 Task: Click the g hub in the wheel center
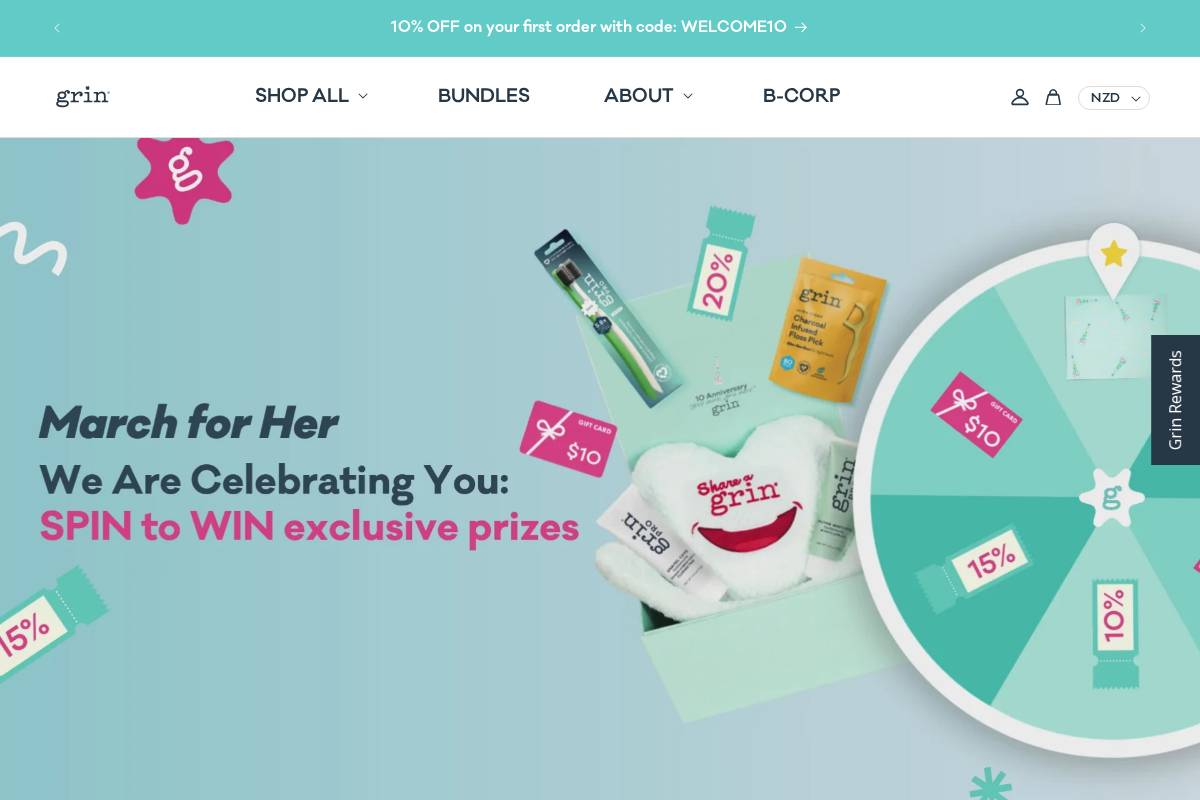tap(1112, 497)
